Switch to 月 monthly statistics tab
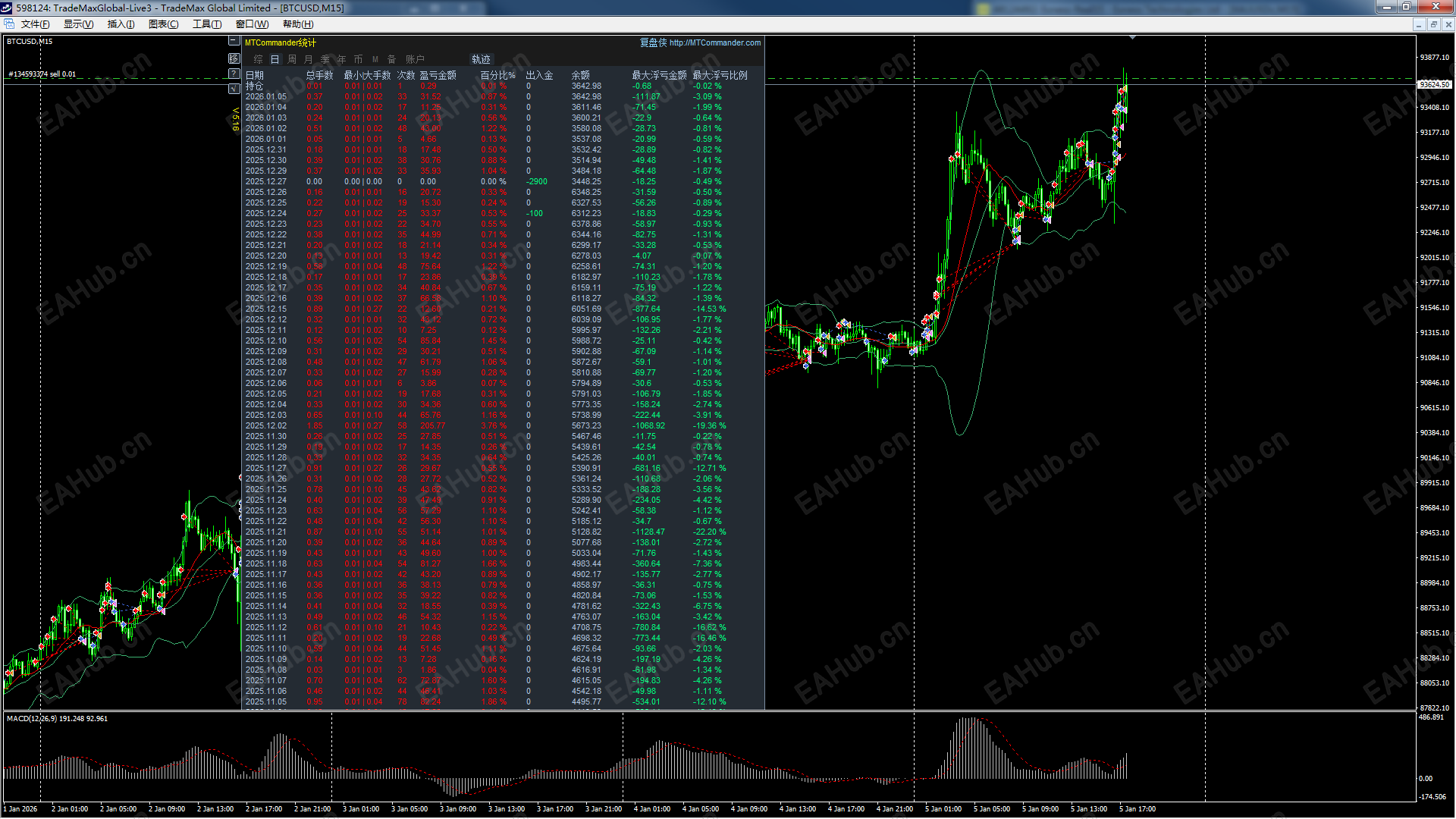Screen dimensions: 1456x819 coord(308,59)
